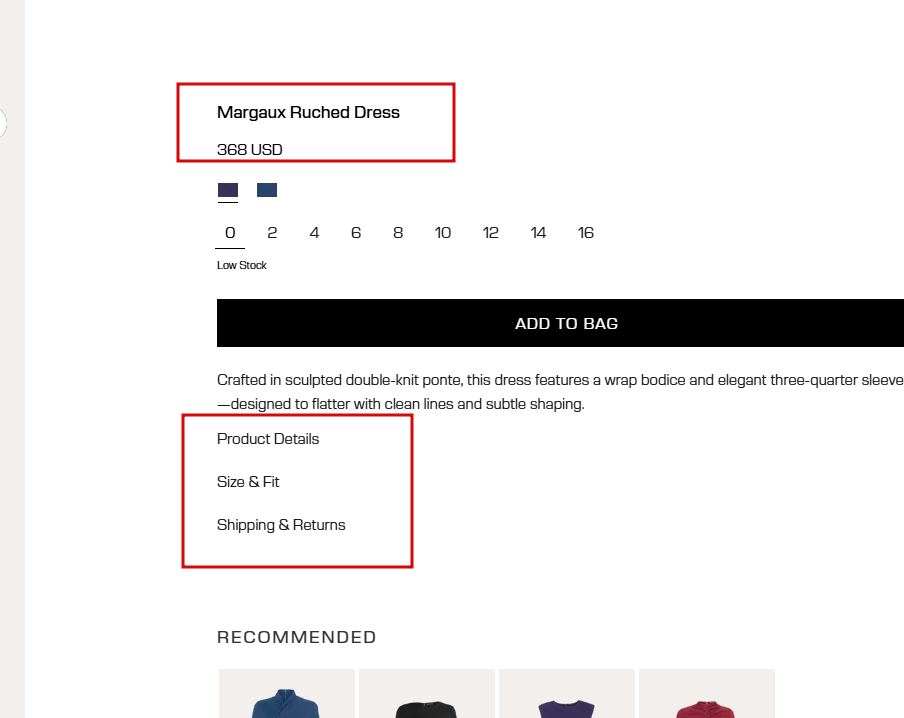Choose size 2
This screenshot has width=904, height=718.
coord(272,233)
